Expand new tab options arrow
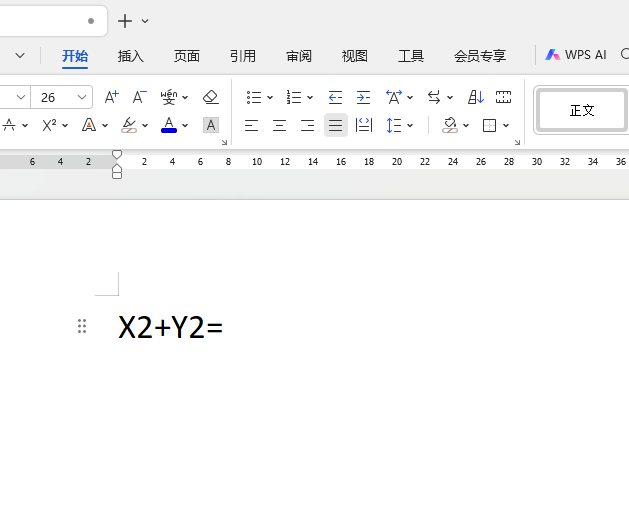Image resolution: width=629 pixels, height=508 pixels. tap(145, 21)
